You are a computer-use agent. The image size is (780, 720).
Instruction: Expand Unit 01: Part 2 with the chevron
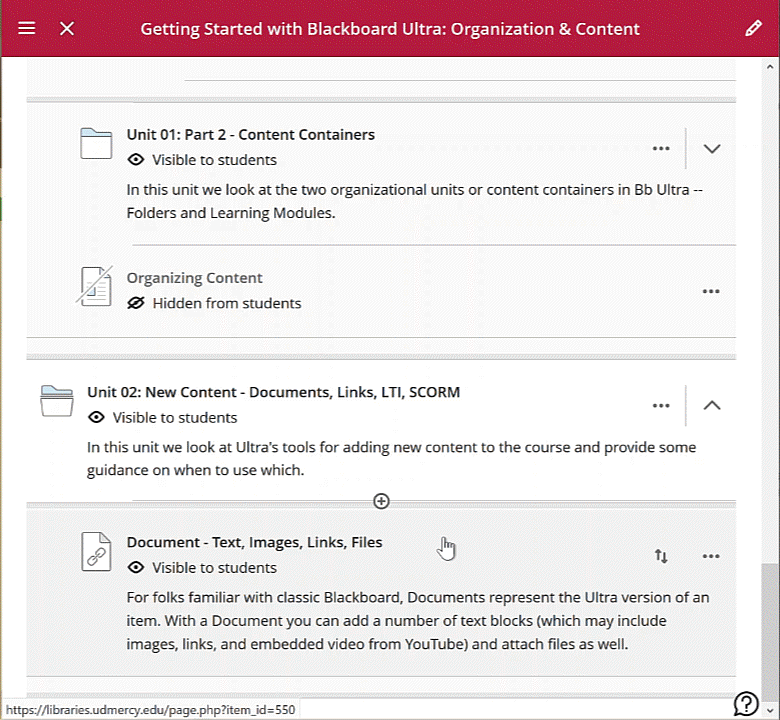tap(712, 148)
